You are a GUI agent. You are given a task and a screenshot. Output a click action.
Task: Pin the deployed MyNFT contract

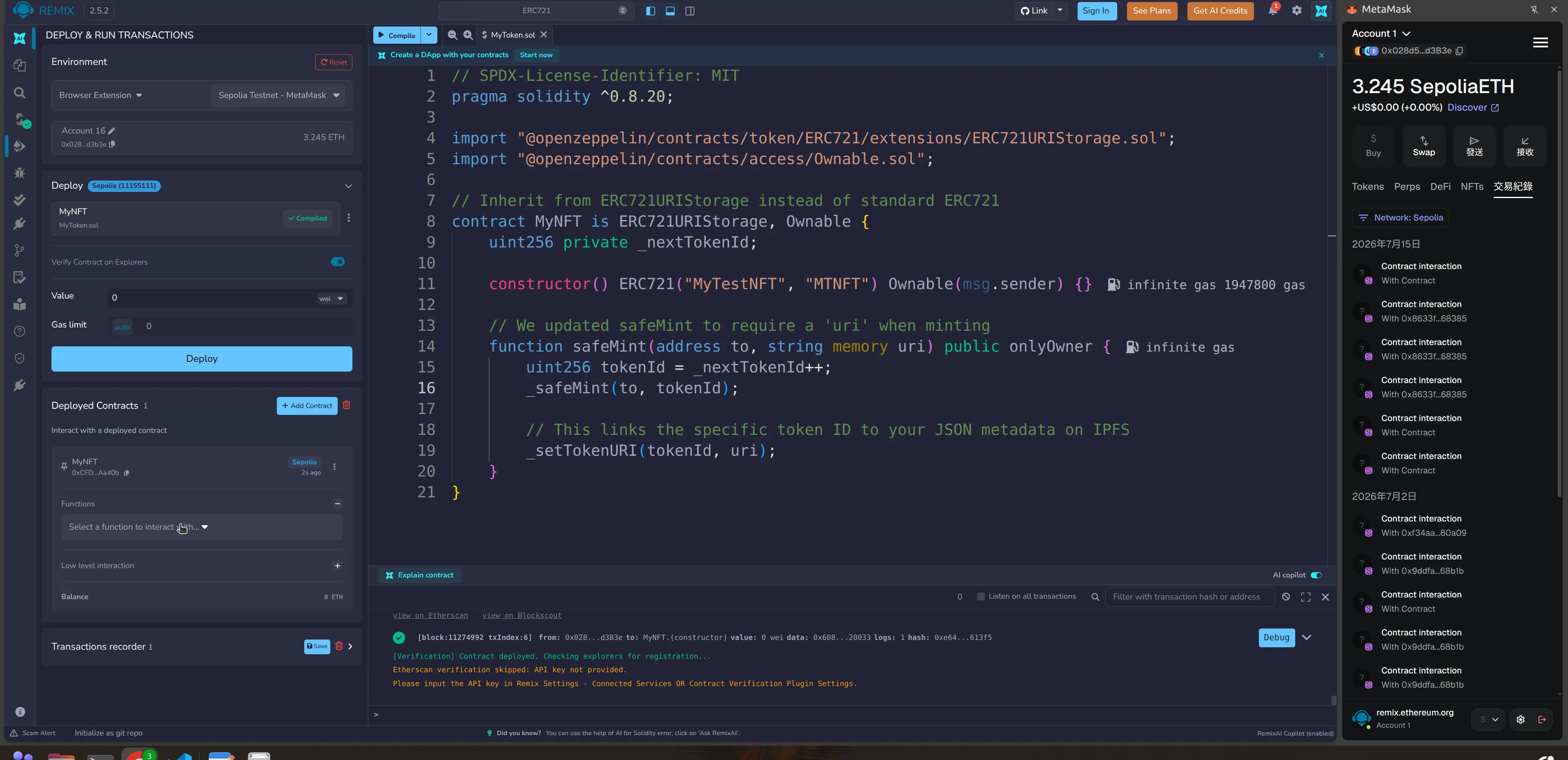[64, 466]
